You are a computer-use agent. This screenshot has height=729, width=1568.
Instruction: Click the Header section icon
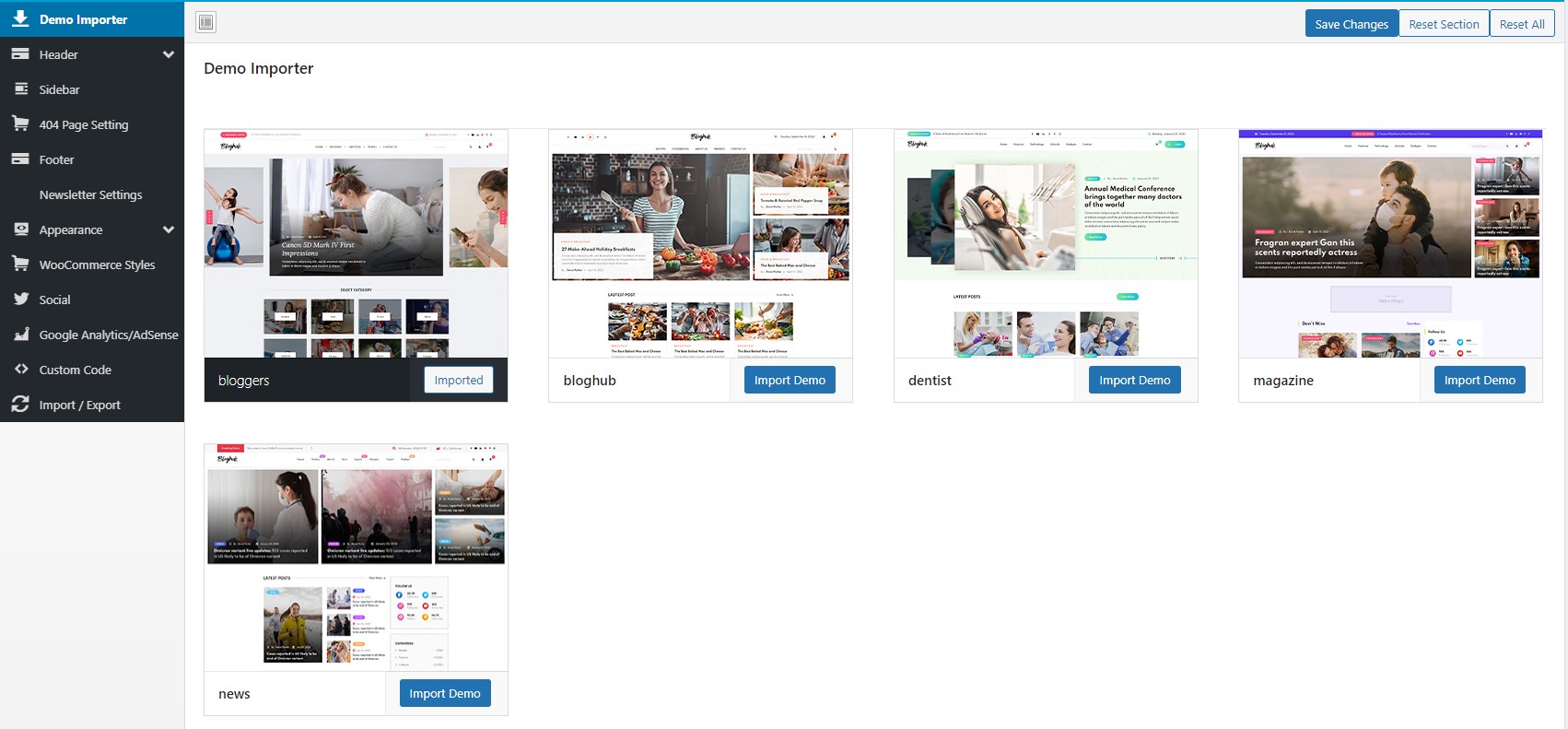(20, 54)
